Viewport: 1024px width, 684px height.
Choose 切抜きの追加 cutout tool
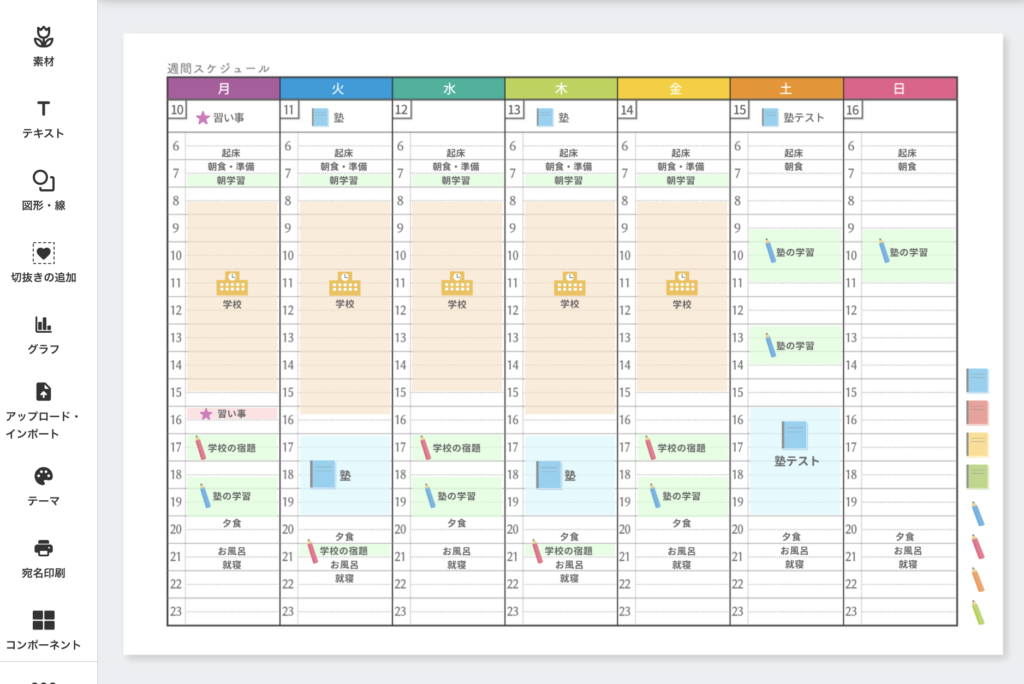point(43,263)
